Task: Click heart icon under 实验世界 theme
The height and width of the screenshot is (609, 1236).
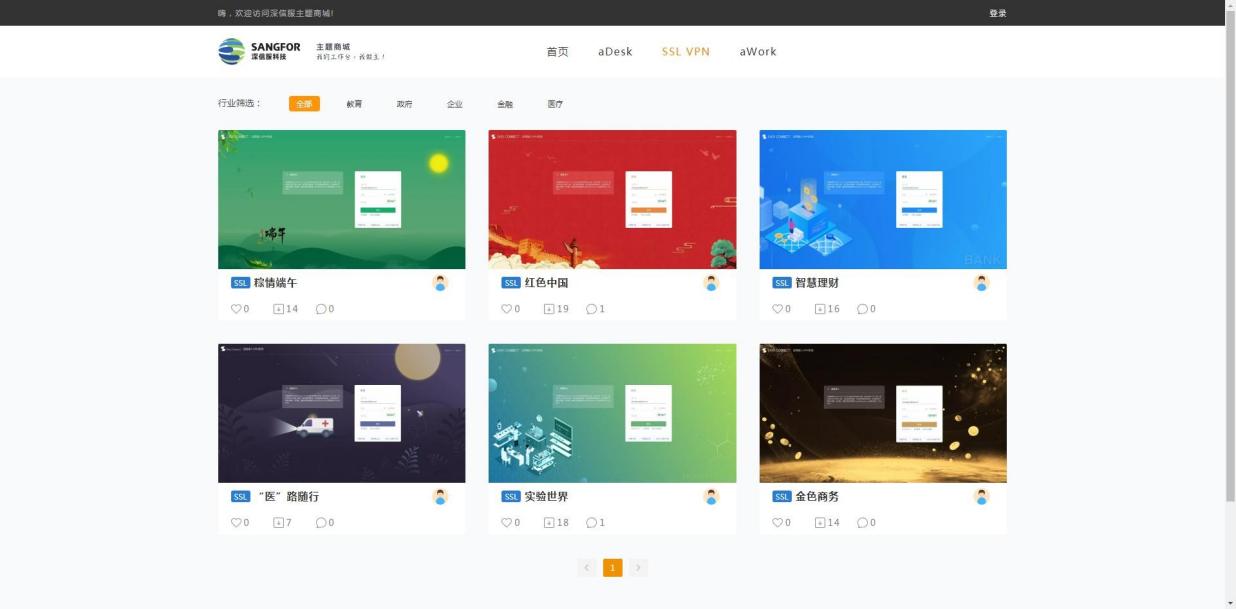Action: 507,523
